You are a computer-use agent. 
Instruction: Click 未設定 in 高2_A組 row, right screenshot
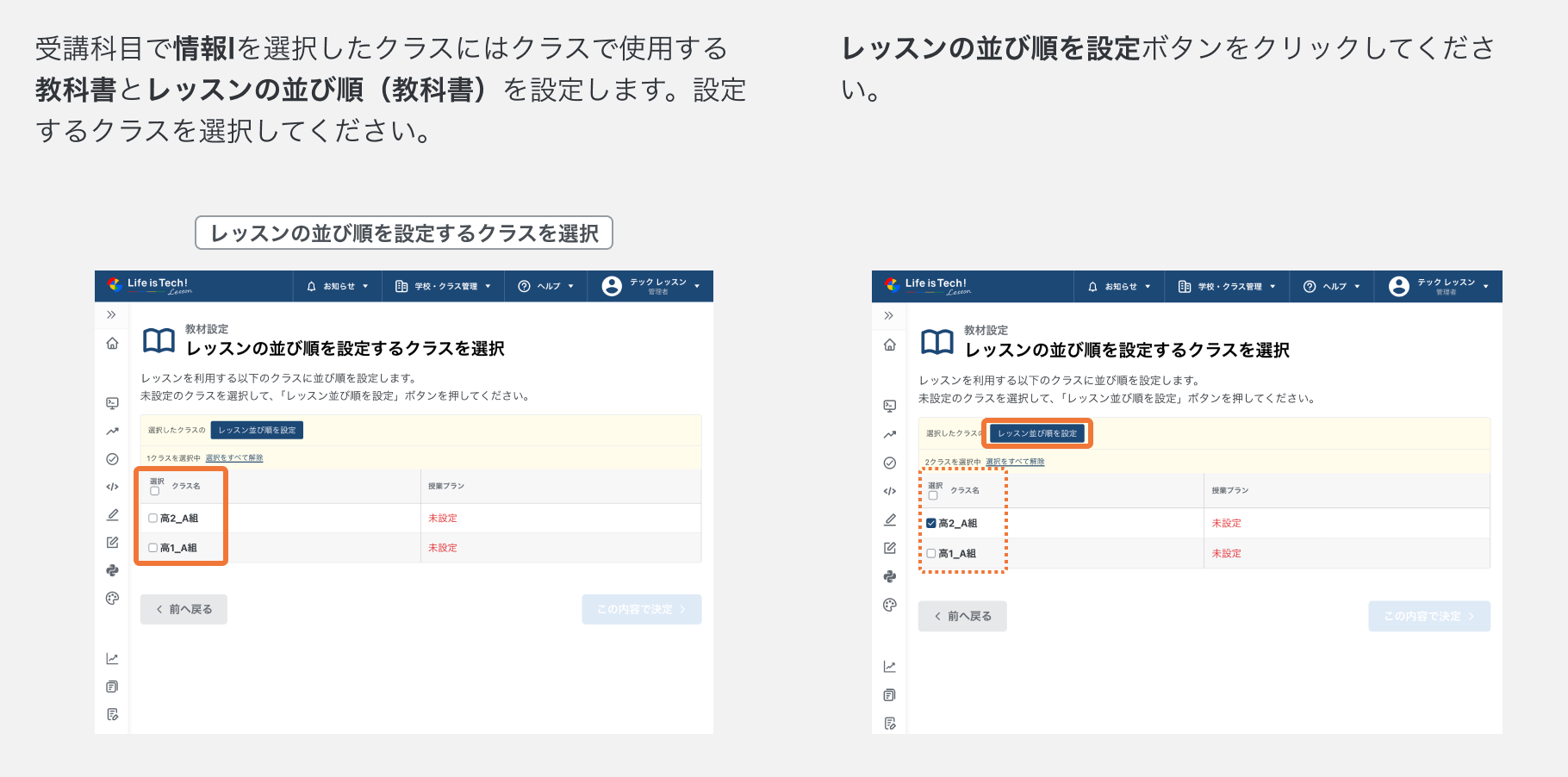1227,523
